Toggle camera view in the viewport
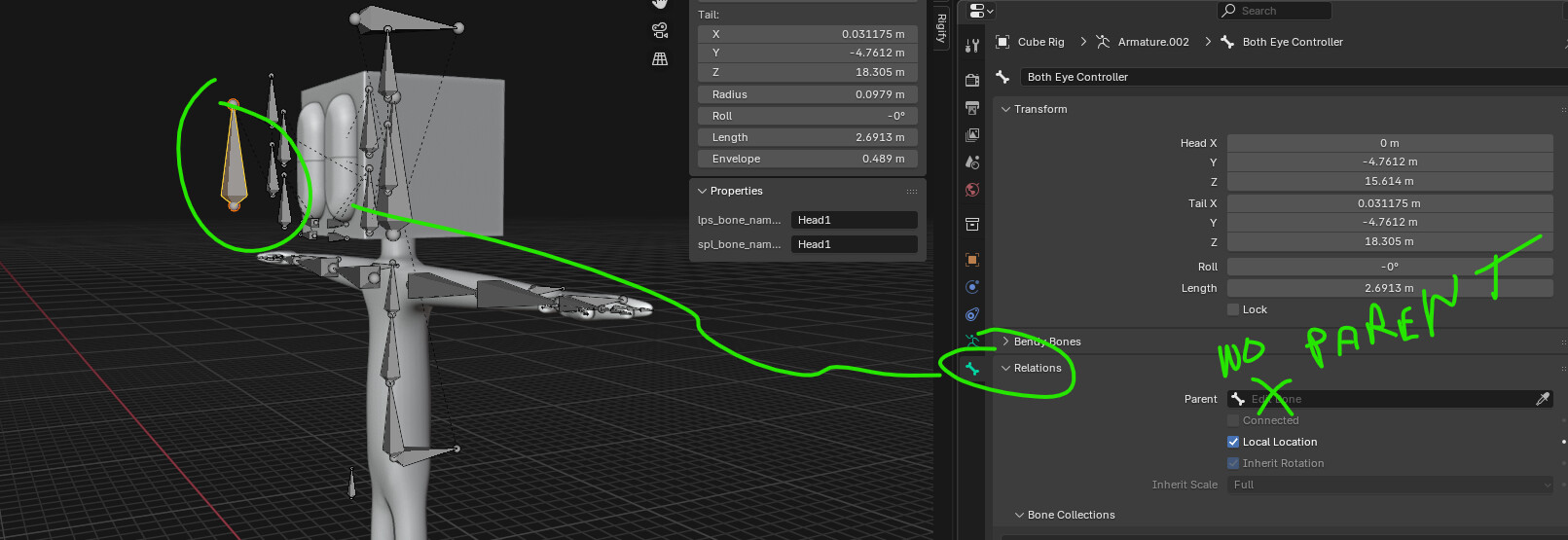 pyautogui.click(x=660, y=30)
